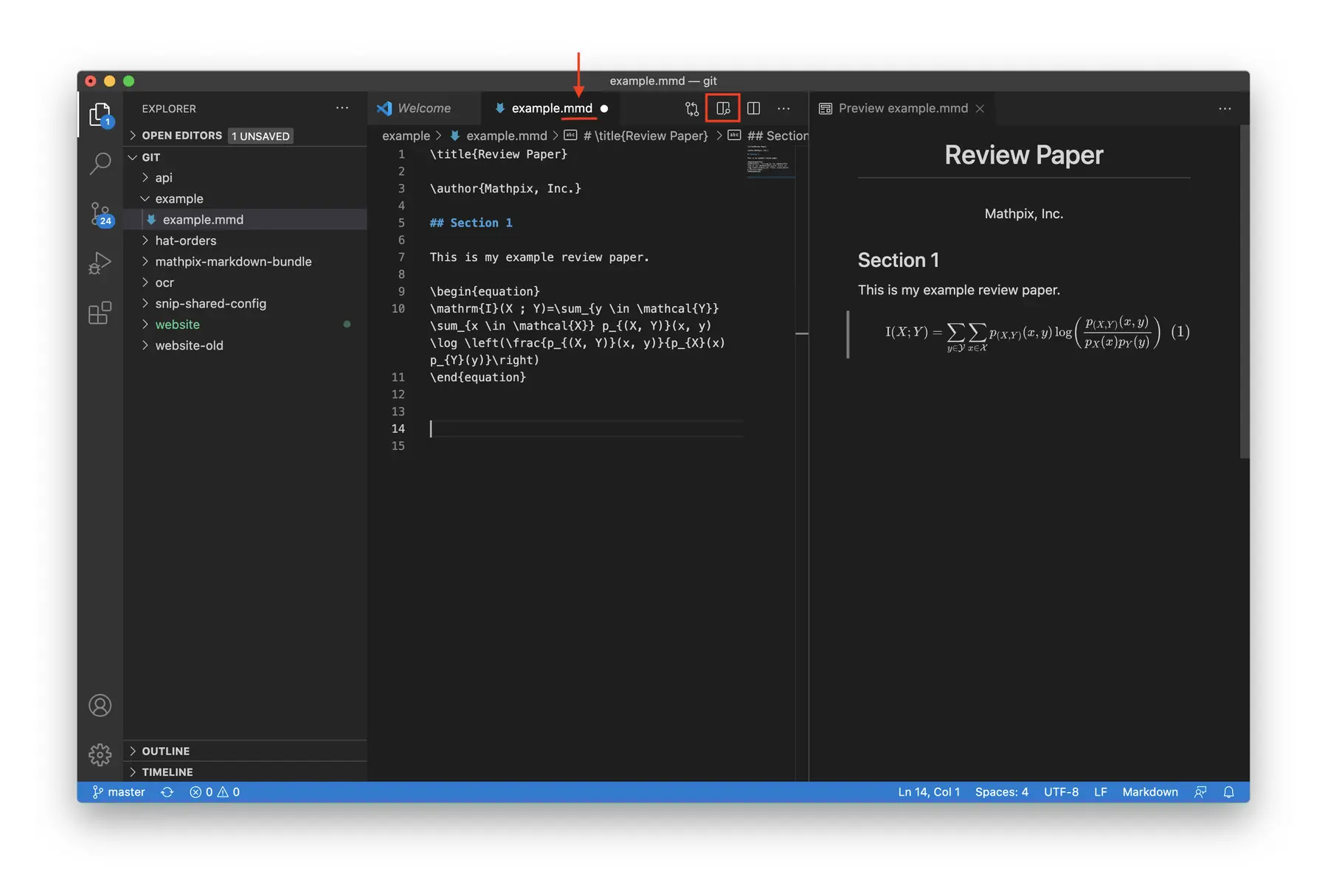This screenshot has height=896, width=1328.
Task: Click the Ln 14, Col 1 indicator
Action: [x=929, y=792]
